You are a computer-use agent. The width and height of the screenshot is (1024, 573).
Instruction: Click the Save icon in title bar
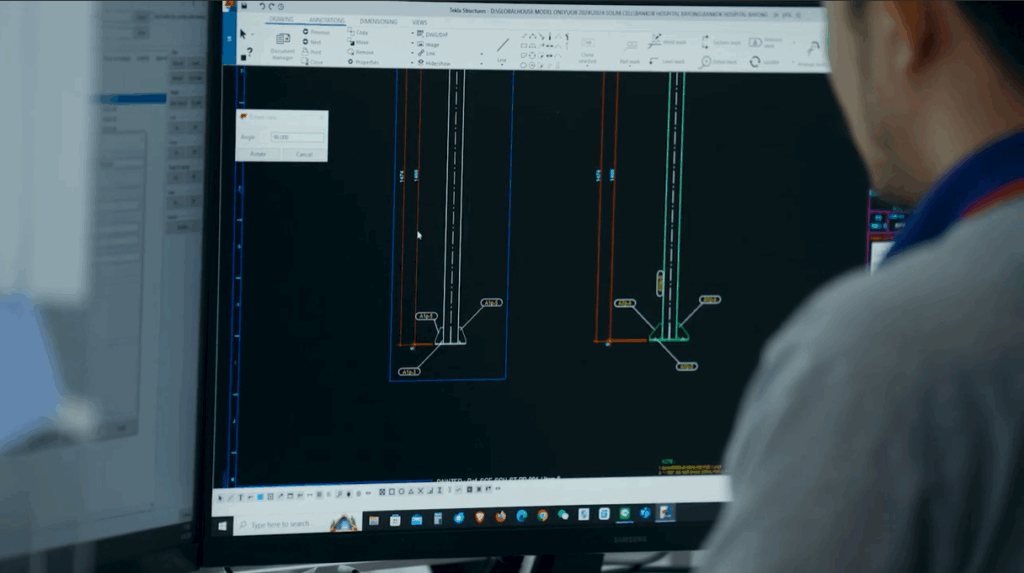coord(246,5)
